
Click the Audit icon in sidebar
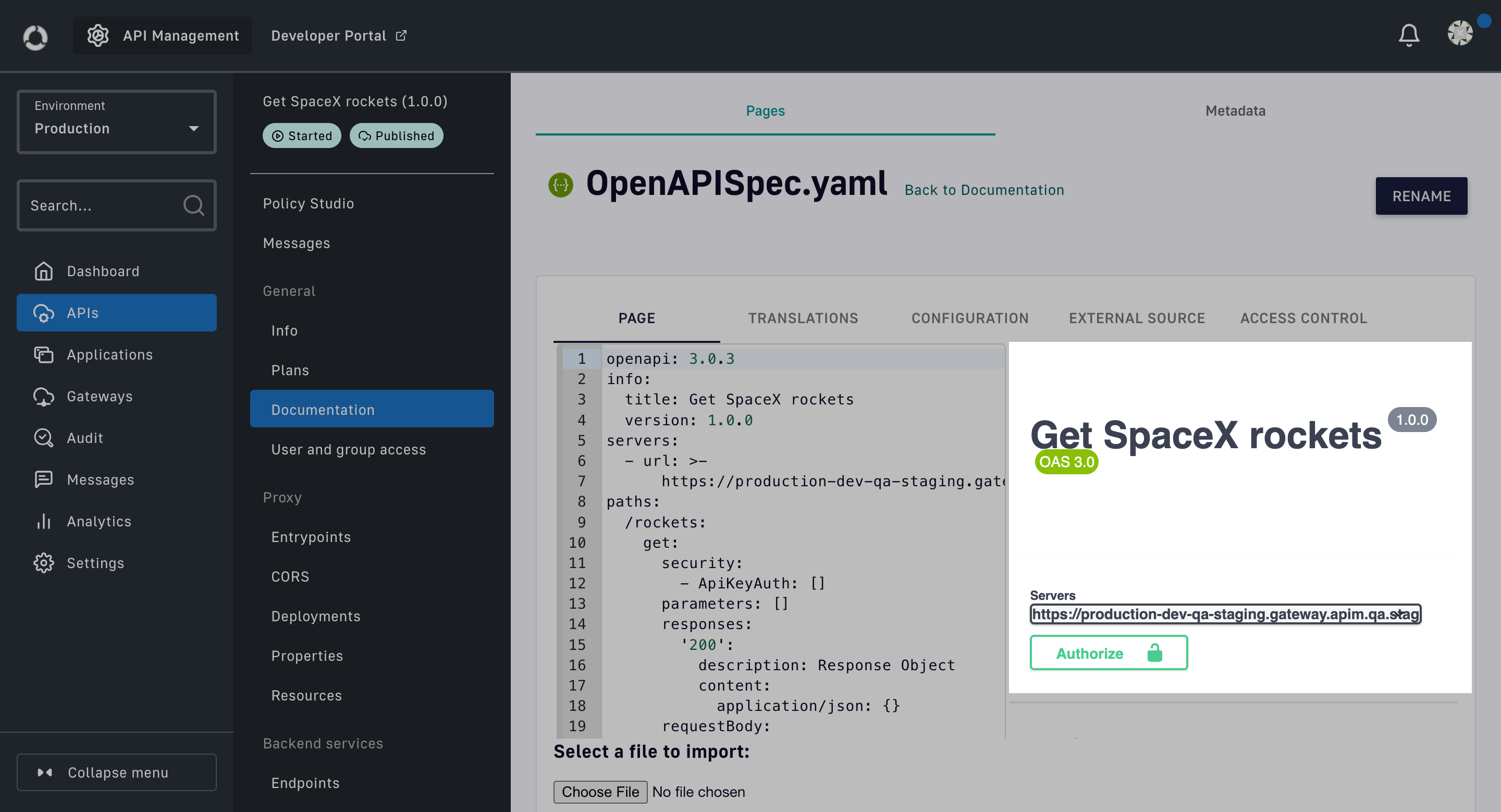(x=44, y=437)
